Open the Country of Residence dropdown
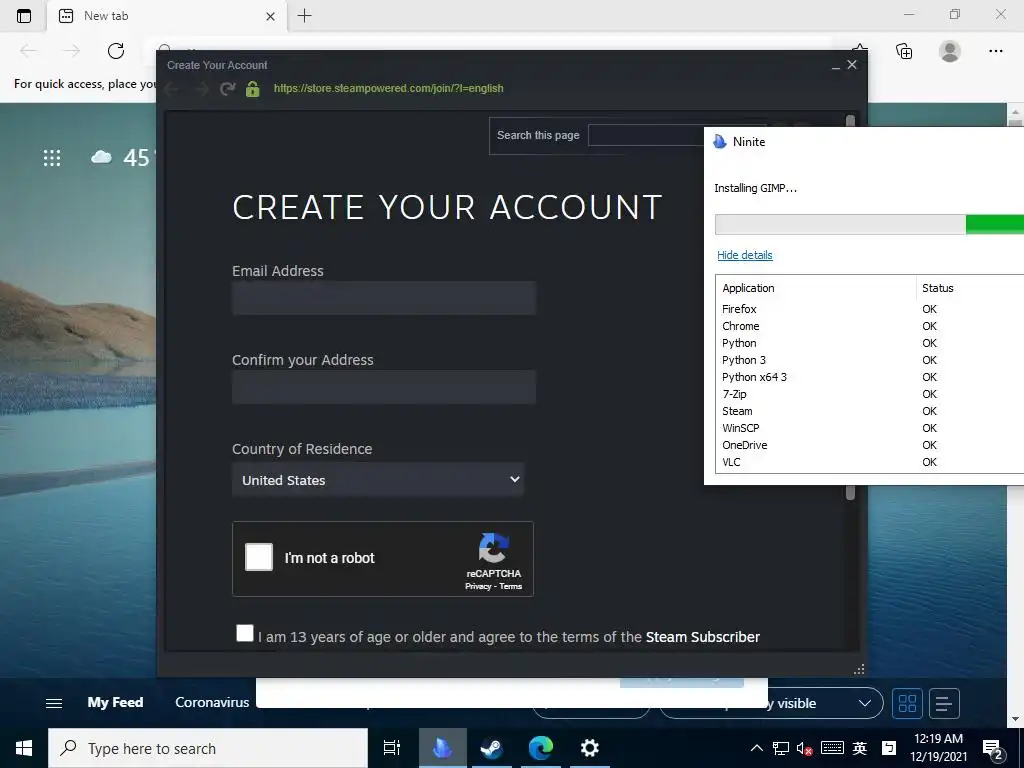 pos(378,480)
